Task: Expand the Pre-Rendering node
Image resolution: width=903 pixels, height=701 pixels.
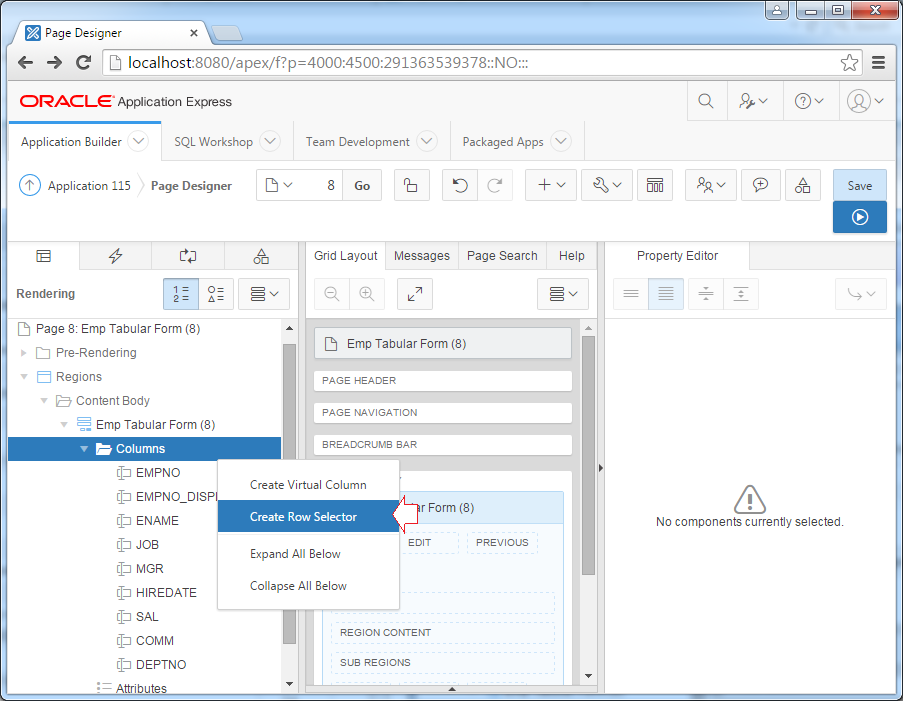Action: [24, 353]
